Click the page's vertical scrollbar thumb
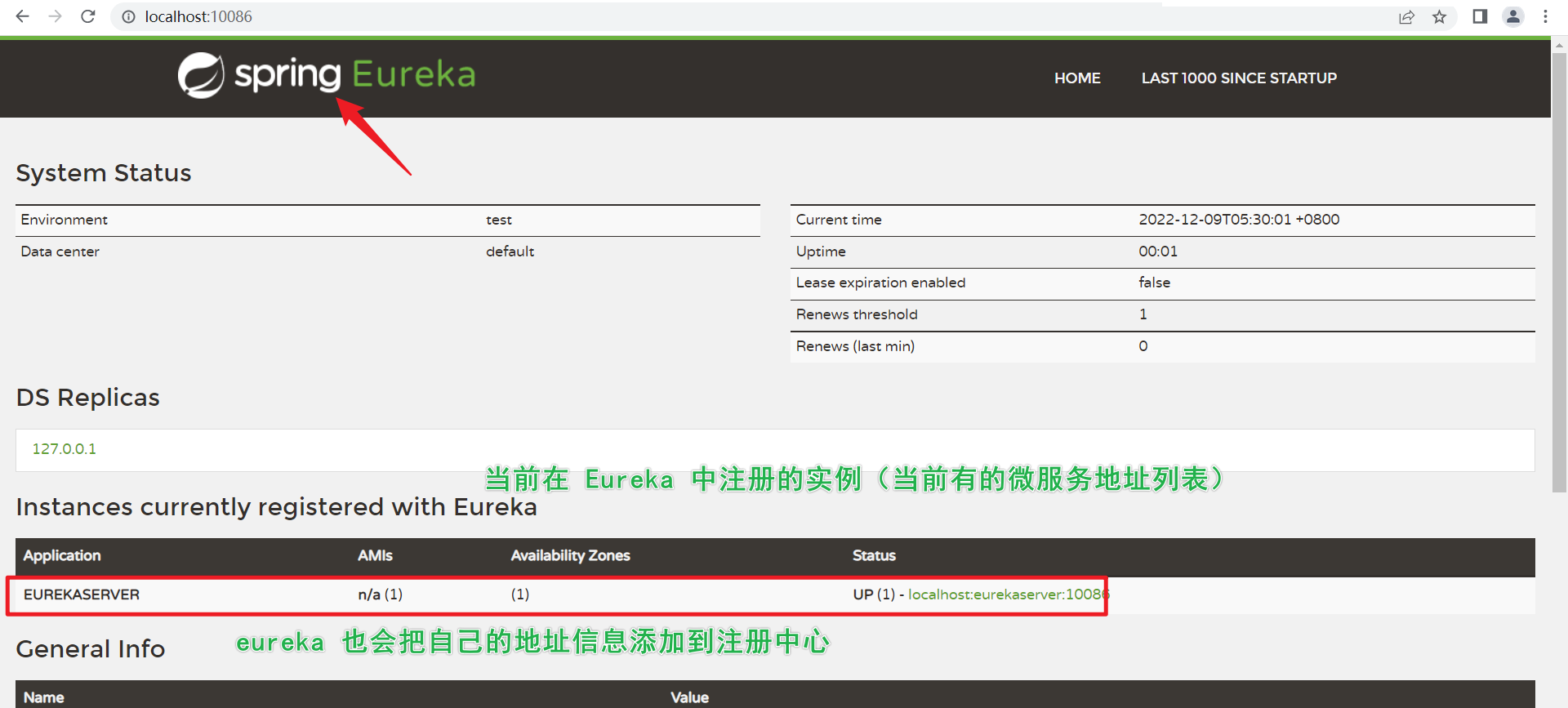Viewport: 1568px width, 708px height. 1559,274
